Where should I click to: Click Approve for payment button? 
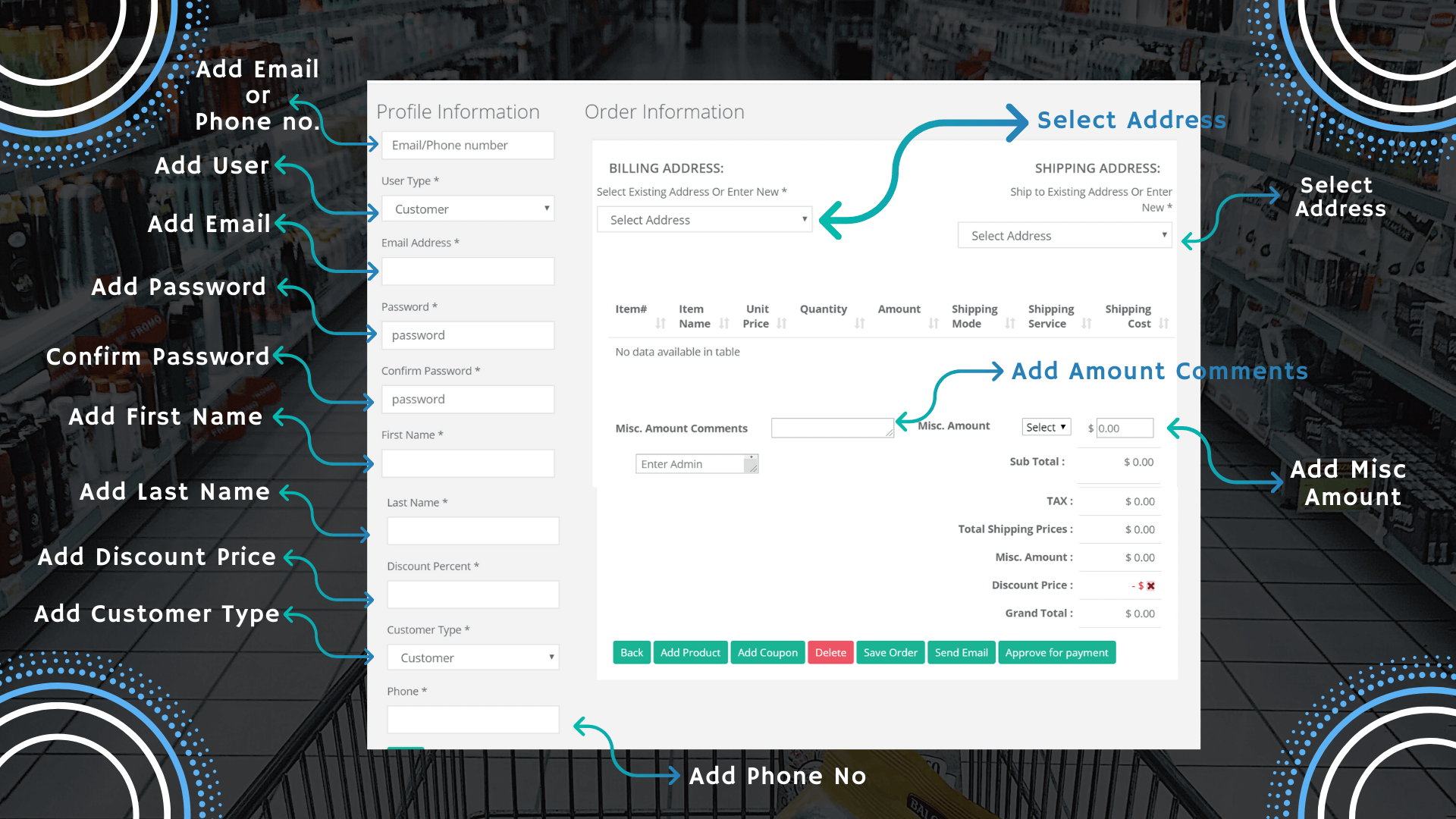click(x=1056, y=653)
